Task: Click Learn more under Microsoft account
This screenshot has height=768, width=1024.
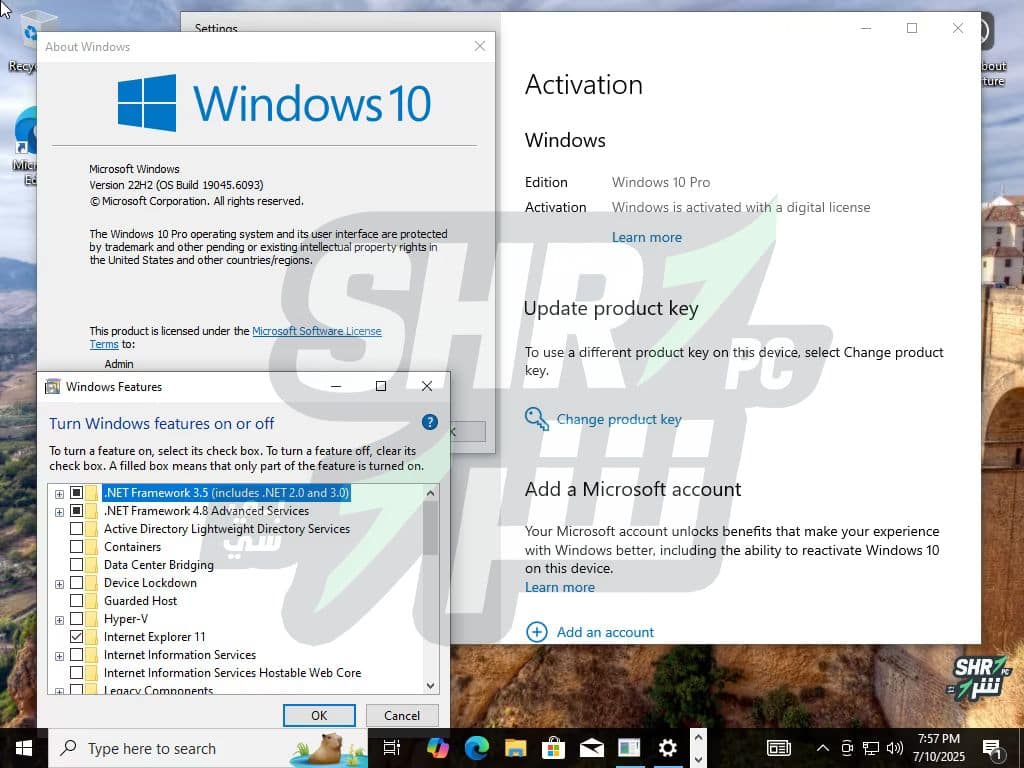Action: coord(560,587)
